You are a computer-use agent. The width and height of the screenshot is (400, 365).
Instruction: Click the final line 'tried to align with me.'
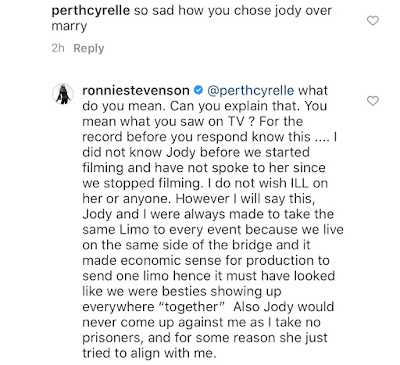[149, 353]
